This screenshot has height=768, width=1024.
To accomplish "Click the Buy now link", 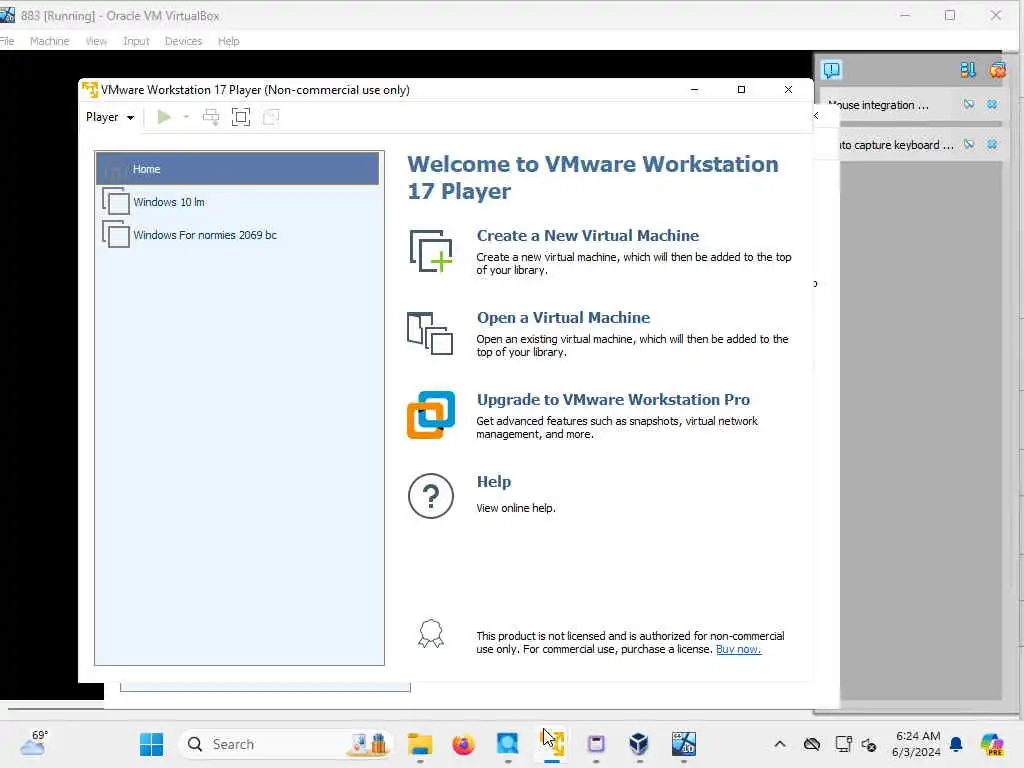I will [x=739, y=649].
